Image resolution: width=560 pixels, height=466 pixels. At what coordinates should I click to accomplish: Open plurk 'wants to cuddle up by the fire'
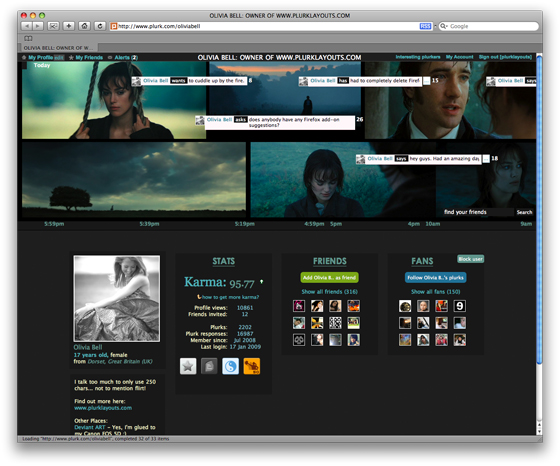(x=189, y=81)
